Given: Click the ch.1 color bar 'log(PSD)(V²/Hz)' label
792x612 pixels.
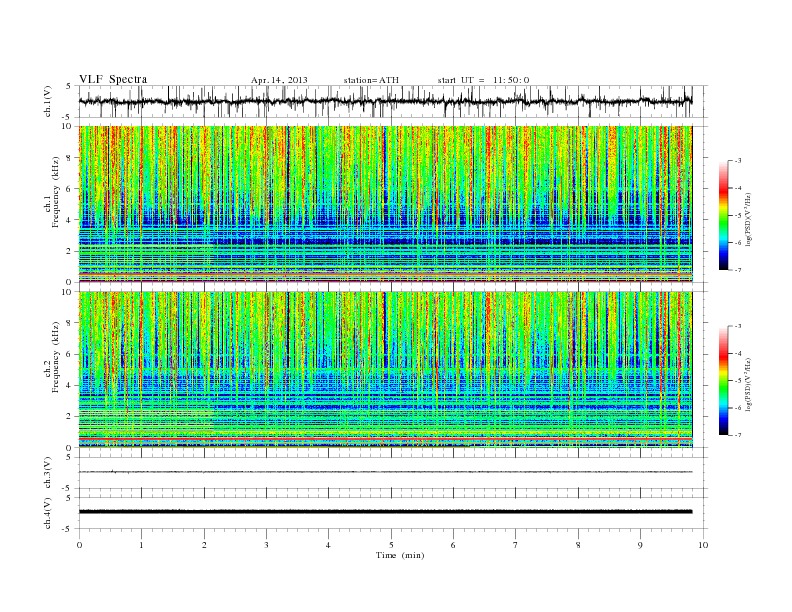Looking at the screenshot, I should point(748,218).
